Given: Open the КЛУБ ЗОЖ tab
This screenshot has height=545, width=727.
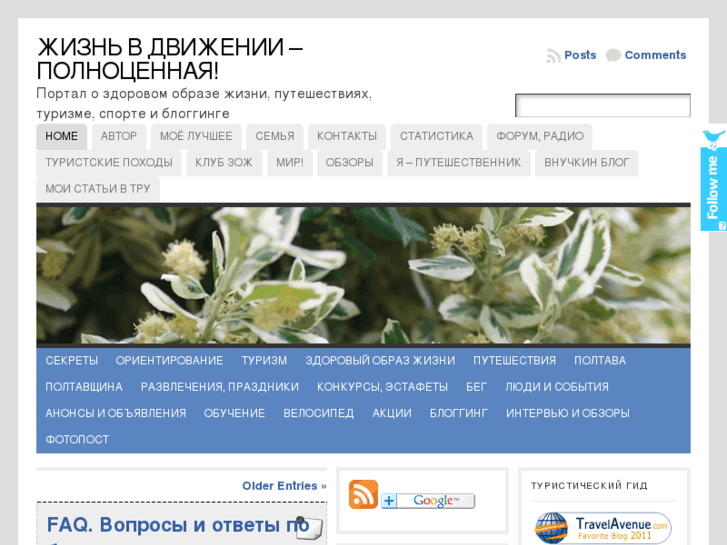Looking at the screenshot, I should click(223, 163).
